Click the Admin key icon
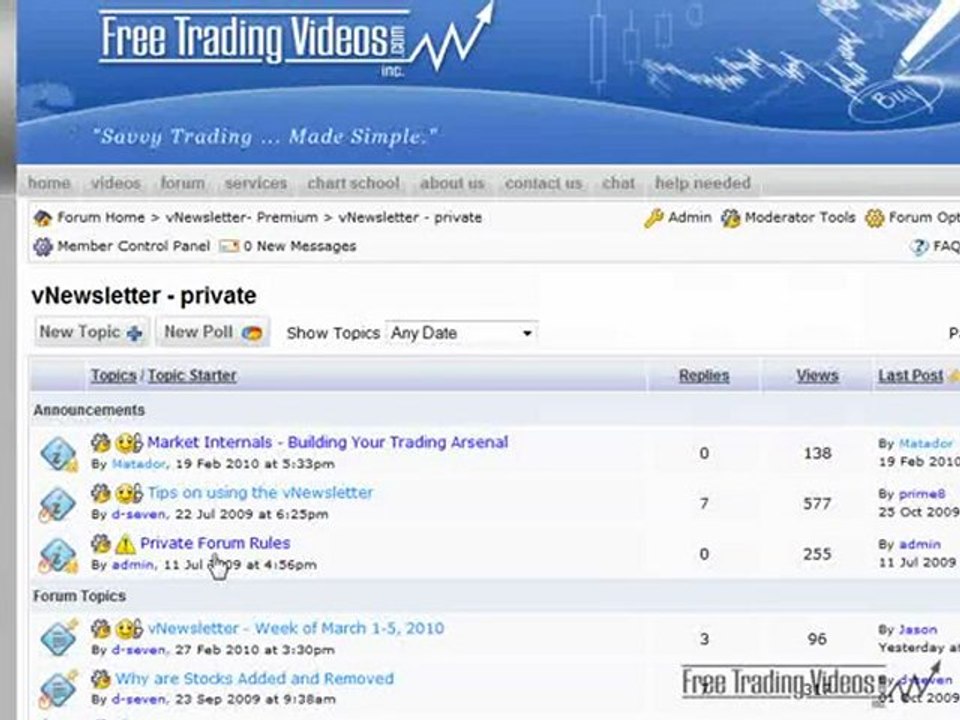The width and height of the screenshot is (960, 720). tap(653, 218)
